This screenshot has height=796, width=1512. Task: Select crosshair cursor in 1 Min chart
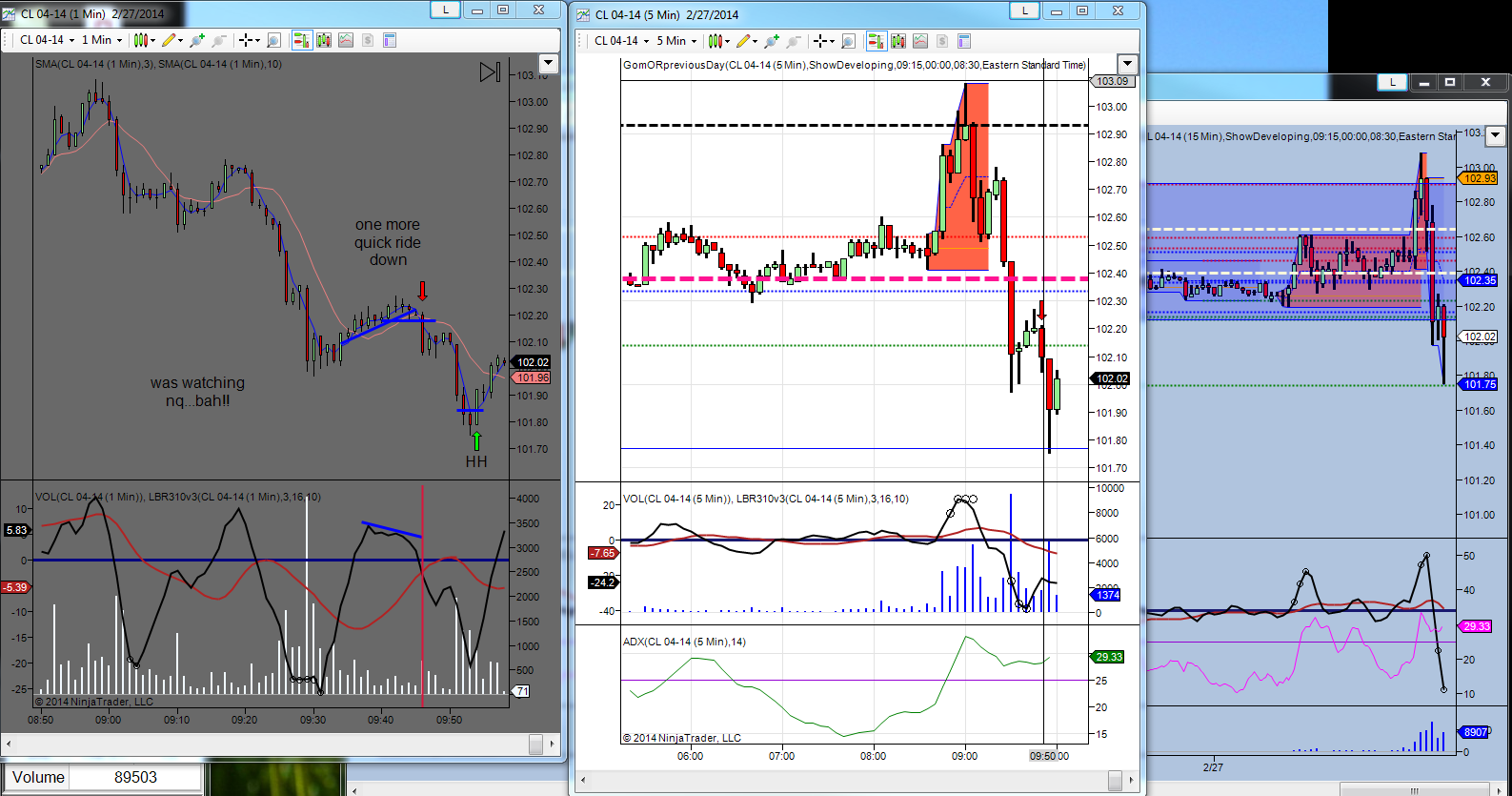pos(245,40)
